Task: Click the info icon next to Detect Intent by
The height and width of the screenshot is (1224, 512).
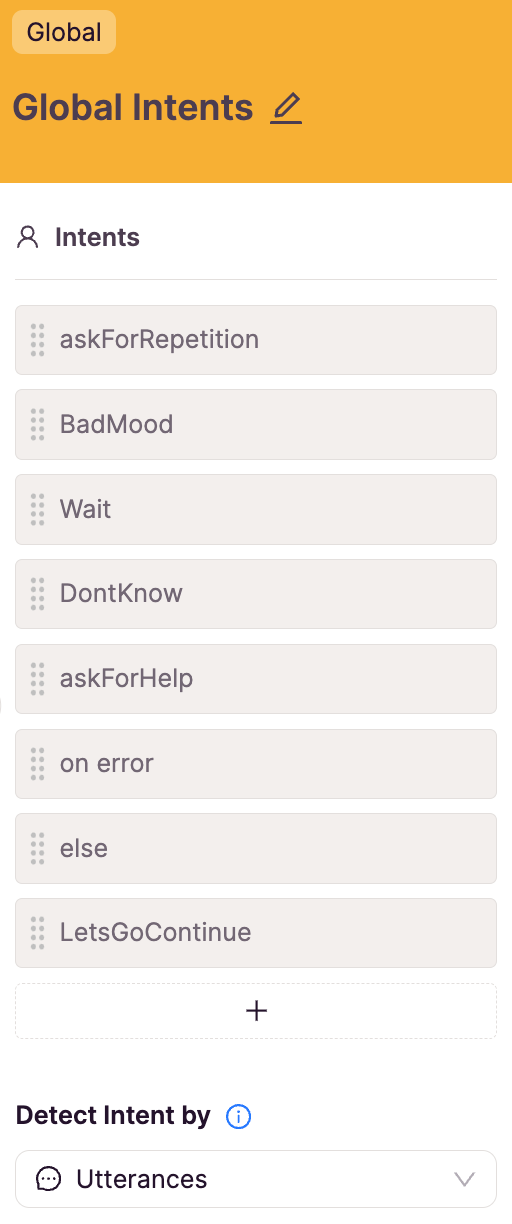Action: click(x=238, y=1116)
